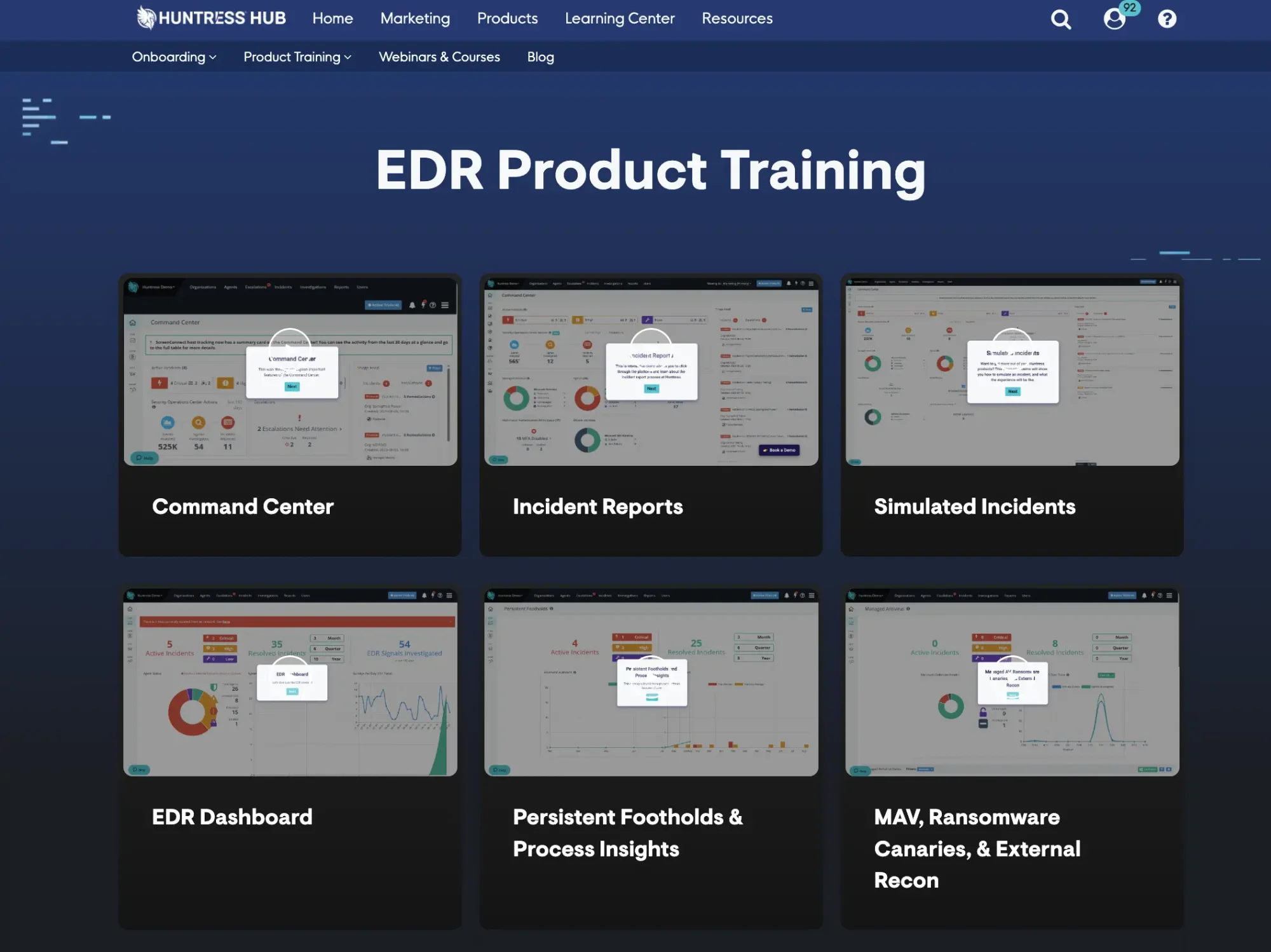Open the MAV Ransomware Canaries thumbnail preview

[x=1012, y=682]
